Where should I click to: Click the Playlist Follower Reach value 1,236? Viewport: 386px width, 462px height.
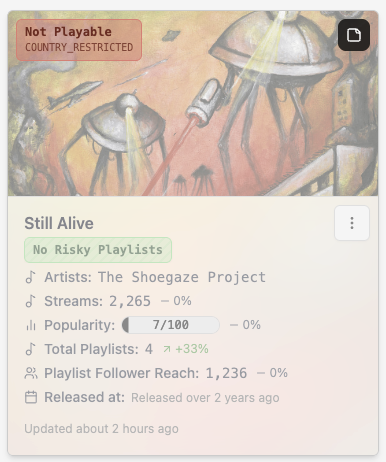click(226, 373)
